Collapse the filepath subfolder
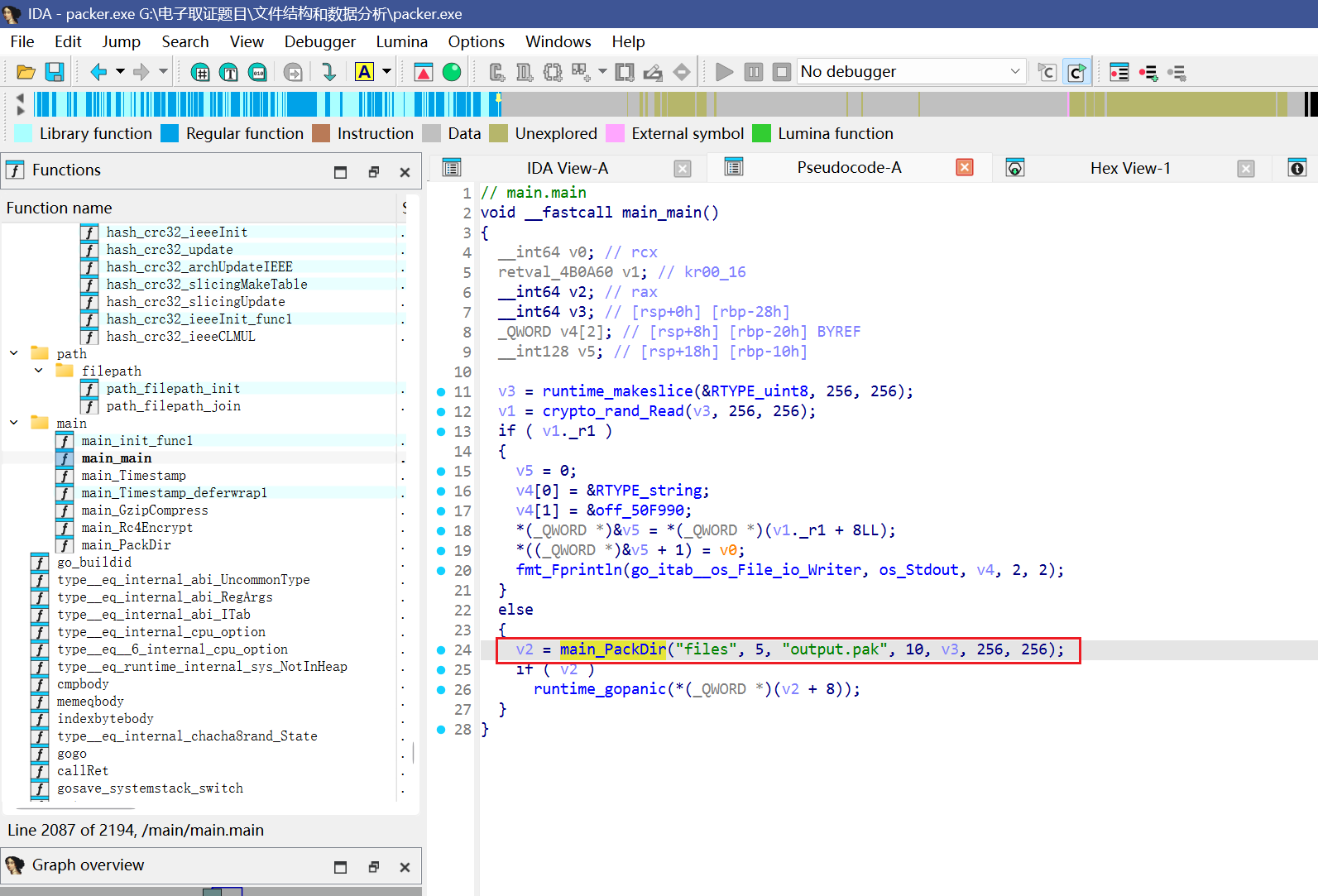Screen dimensions: 1318x896 point(39,371)
